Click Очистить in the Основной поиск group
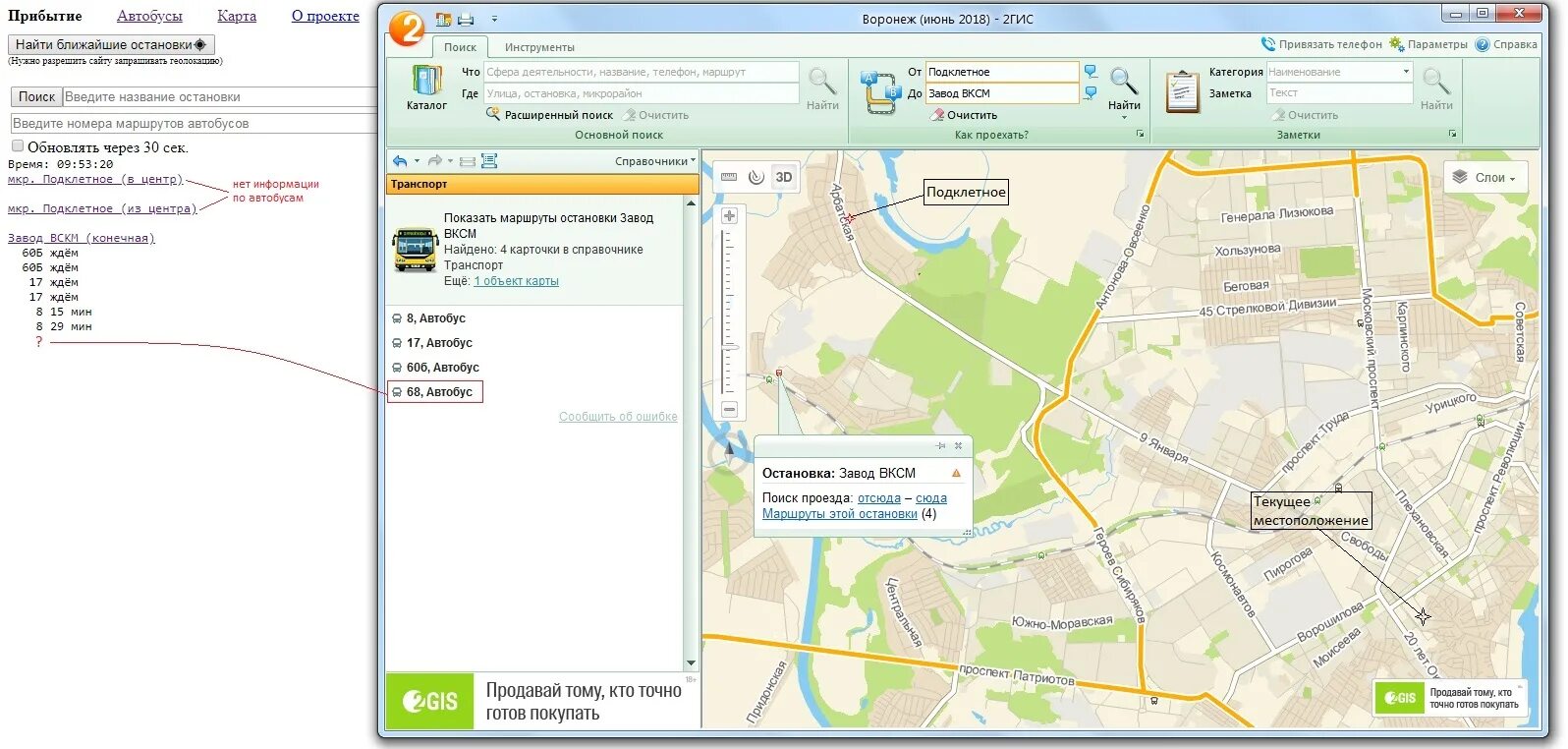Image resolution: width=1568 pixels, height=749 pixels. [x=655, y=115]
